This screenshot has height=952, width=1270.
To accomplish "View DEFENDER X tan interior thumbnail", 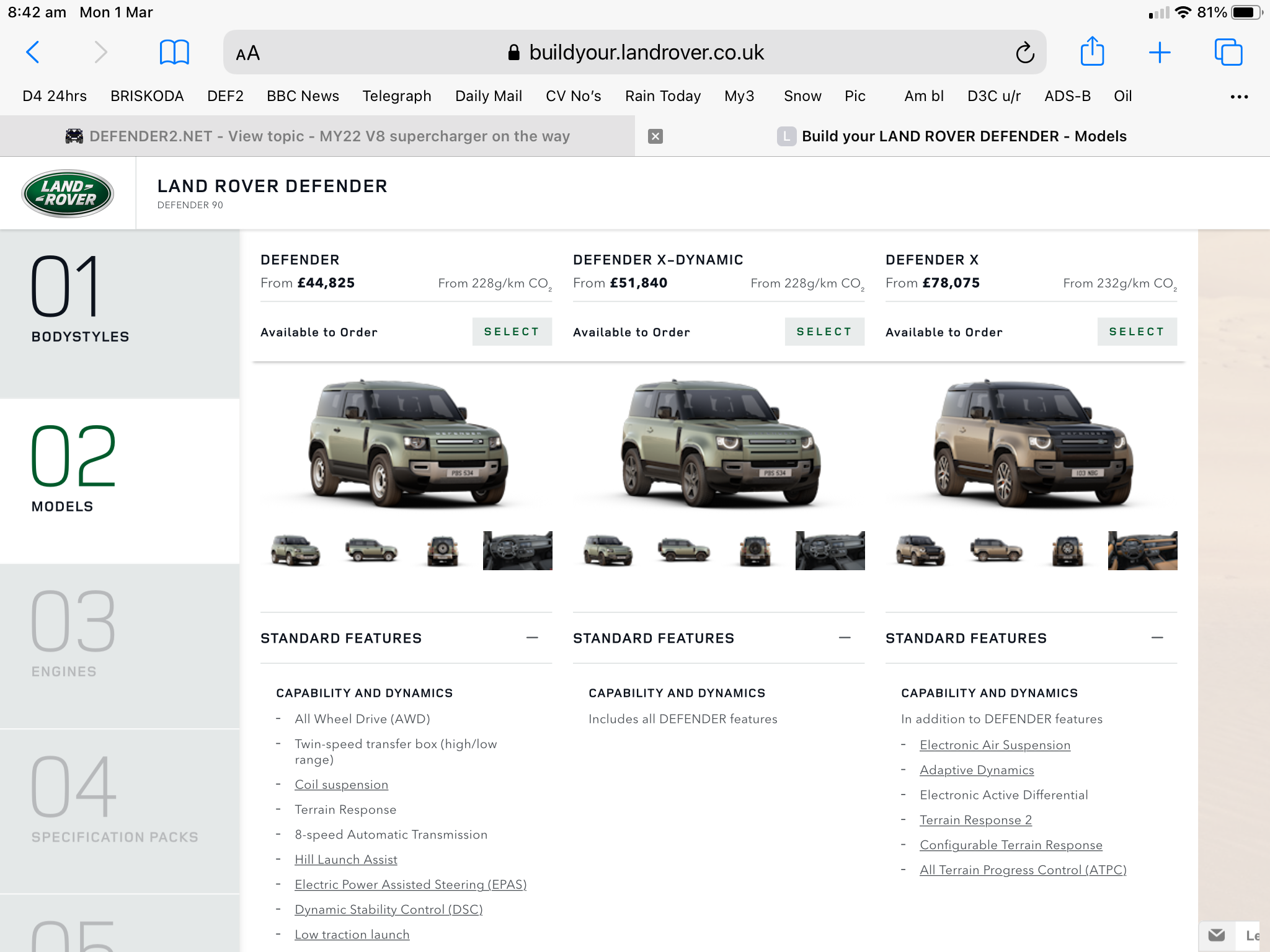I will pyautogui.click(x=1142, y=550).
